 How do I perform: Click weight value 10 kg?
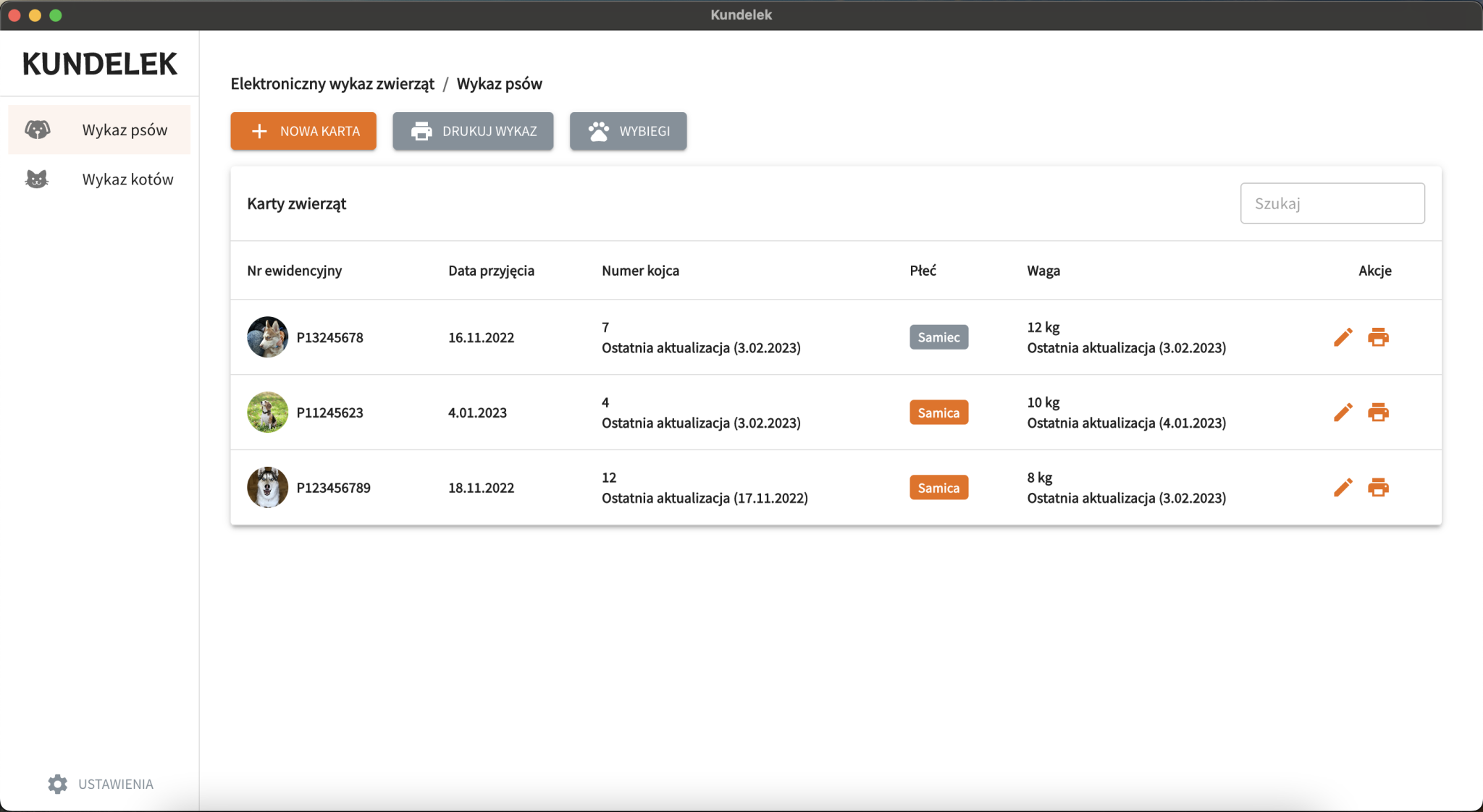[x=1043, y=402]
